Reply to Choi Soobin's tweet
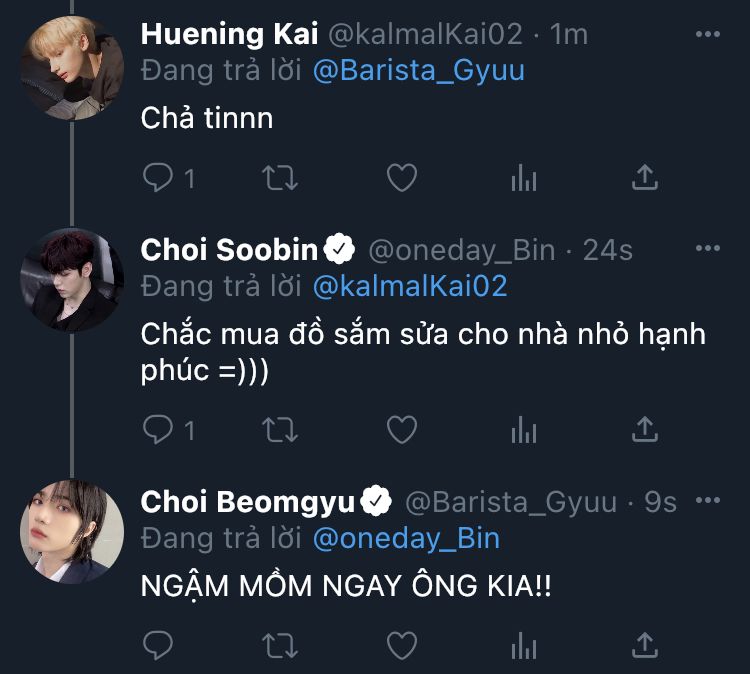This screenshot has height=674, width=750. (x=158, y=430)
